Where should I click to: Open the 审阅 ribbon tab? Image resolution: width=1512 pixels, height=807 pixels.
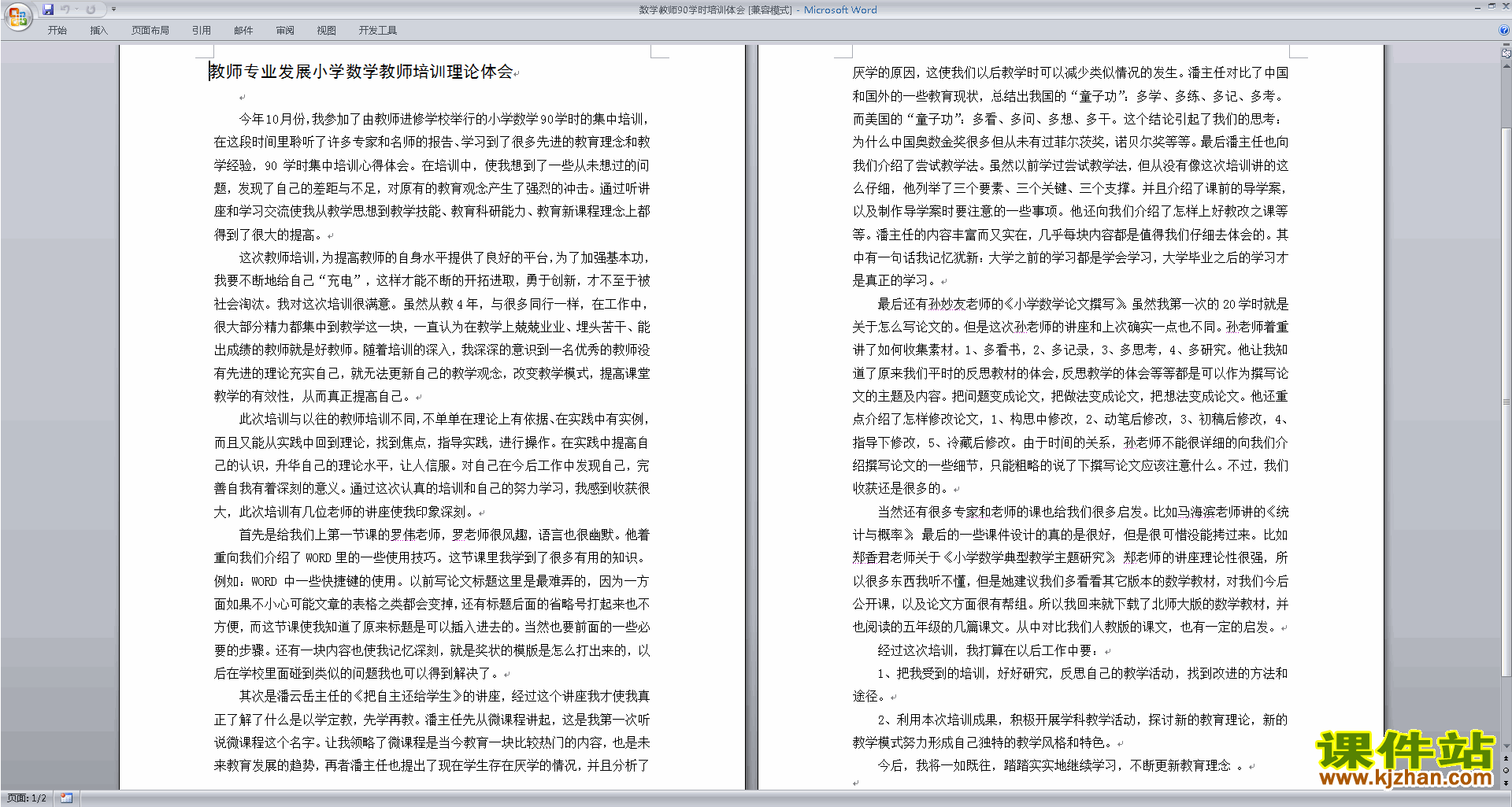click(285, 31)
